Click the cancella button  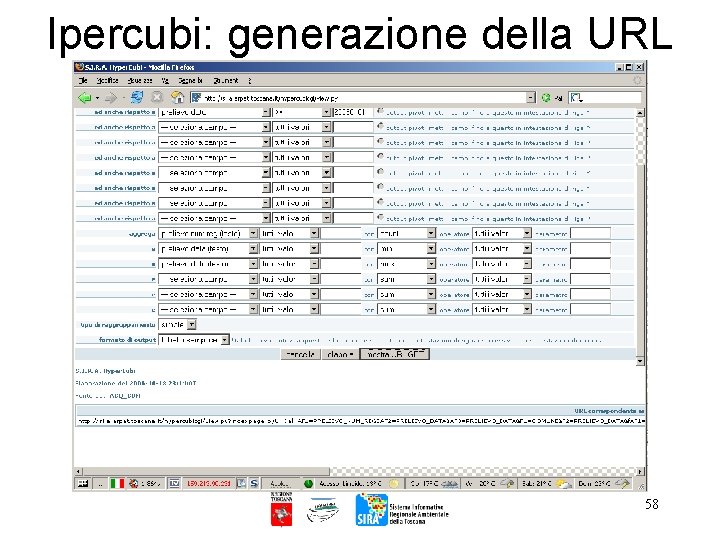pos(300,354)
